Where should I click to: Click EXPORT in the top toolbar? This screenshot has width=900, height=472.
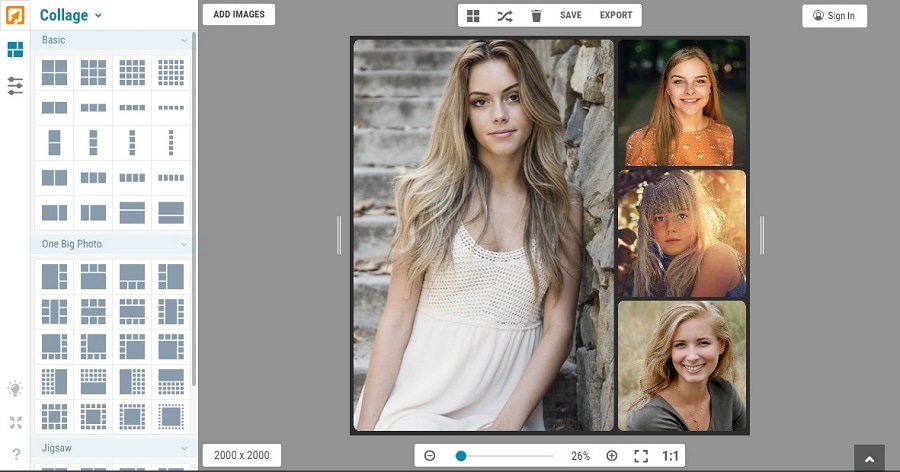(616, 16)
